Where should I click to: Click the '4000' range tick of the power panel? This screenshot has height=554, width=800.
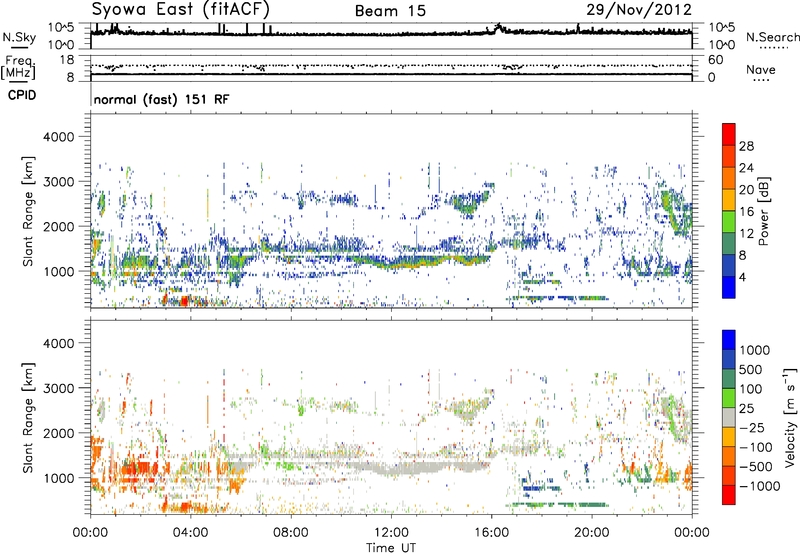click(x=58, y=137)
